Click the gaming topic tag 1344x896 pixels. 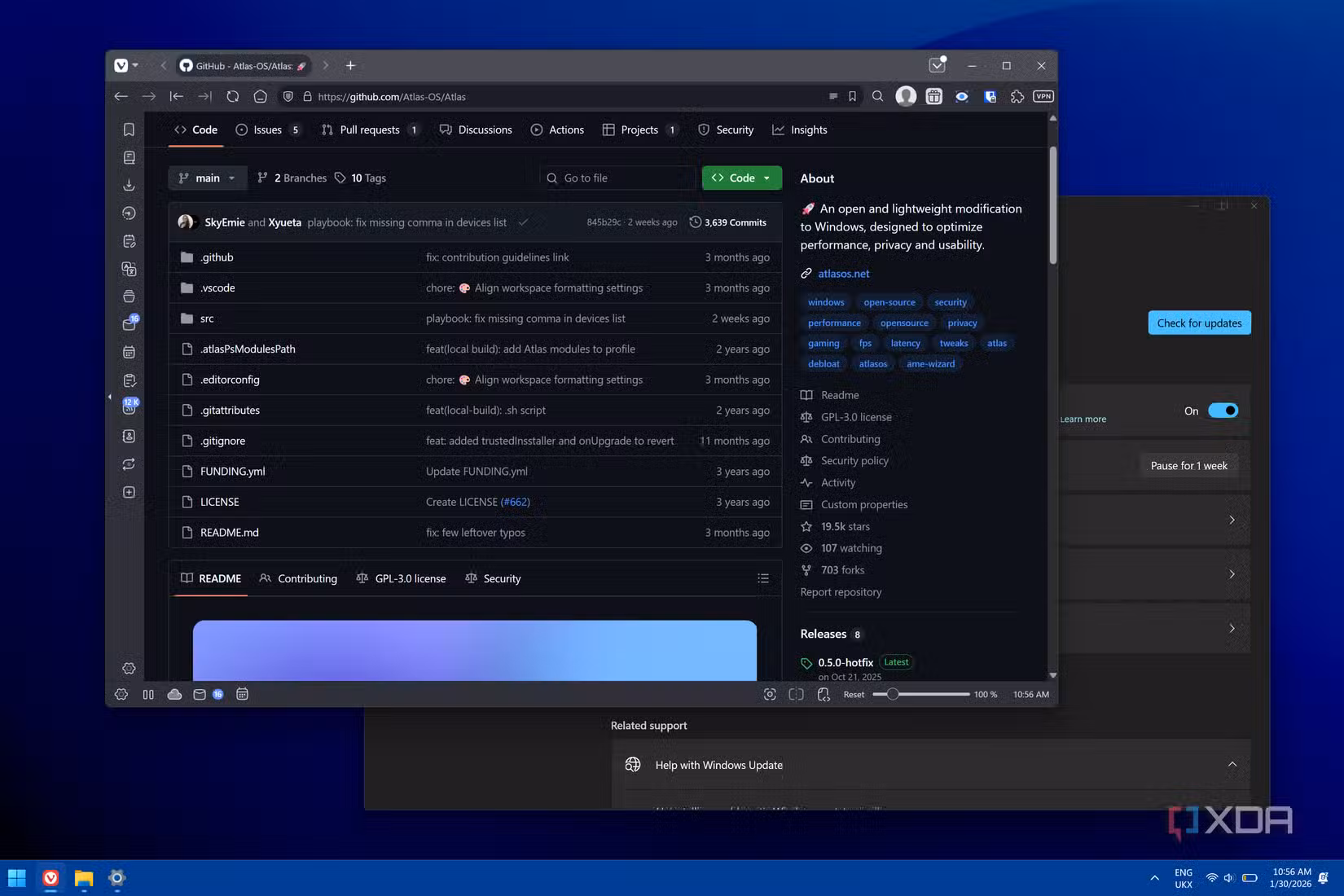click(x=824, y=343)
